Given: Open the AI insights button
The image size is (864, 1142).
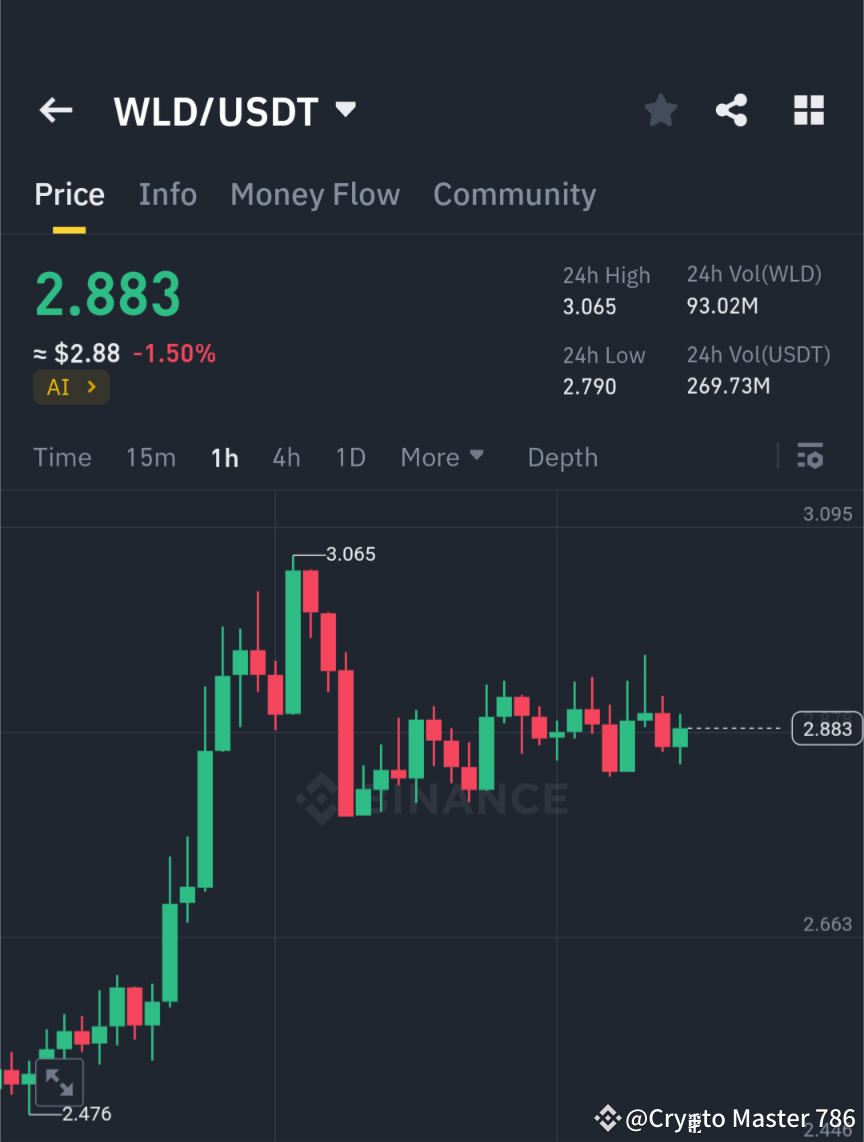Looking at the screenshot, I should click(x=71, y=386).
